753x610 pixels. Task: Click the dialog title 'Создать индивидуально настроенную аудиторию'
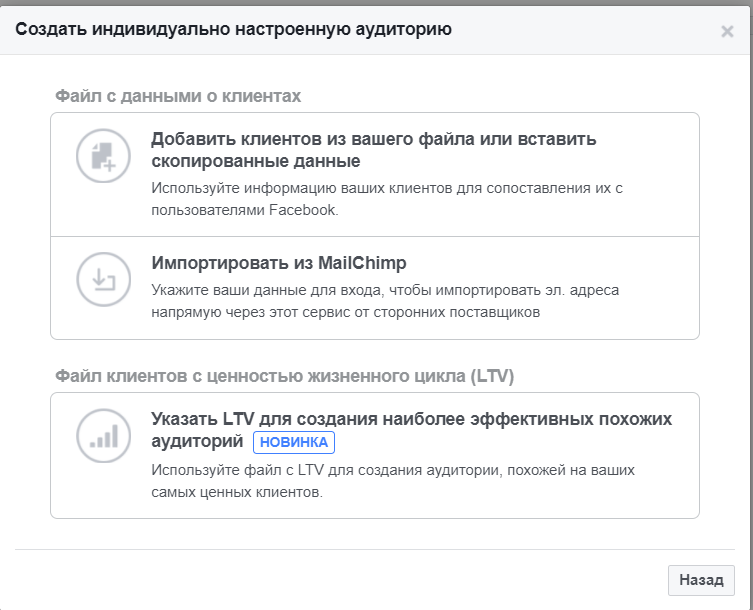pos(232,30)
